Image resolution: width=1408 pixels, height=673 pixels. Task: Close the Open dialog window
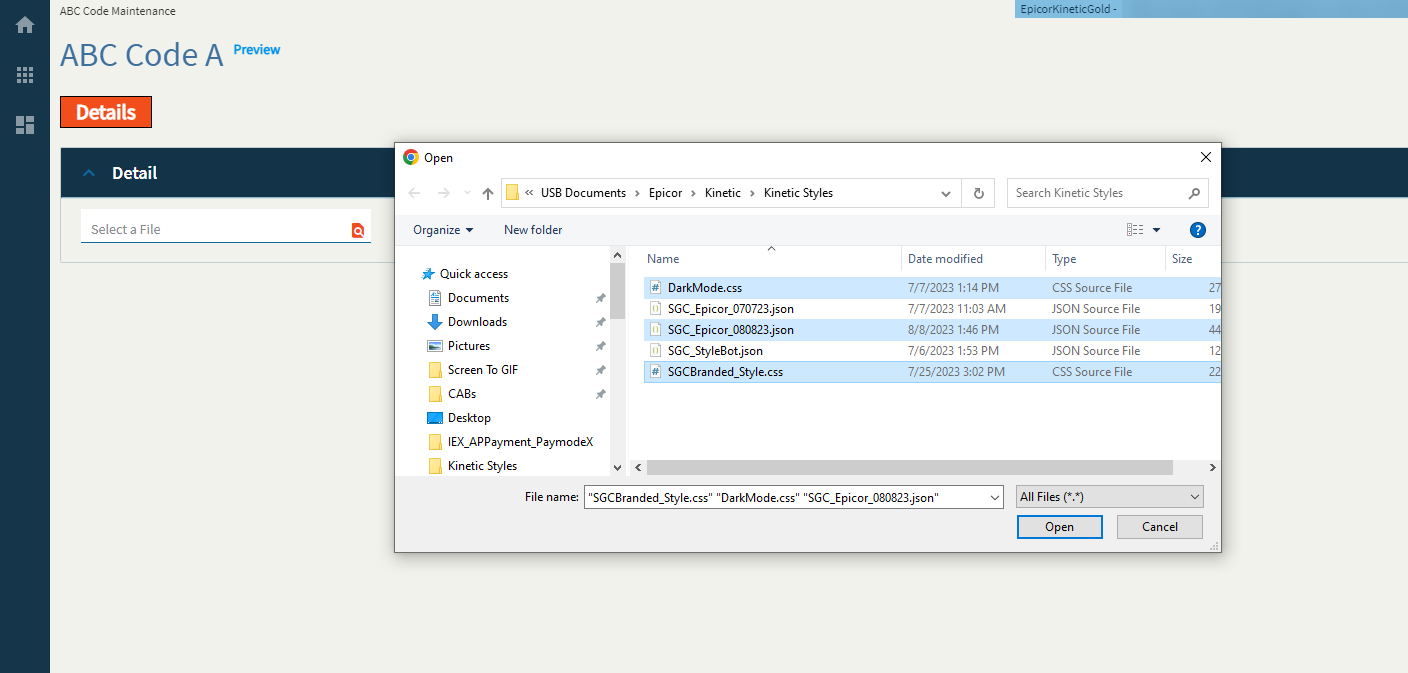(1206, 157)
